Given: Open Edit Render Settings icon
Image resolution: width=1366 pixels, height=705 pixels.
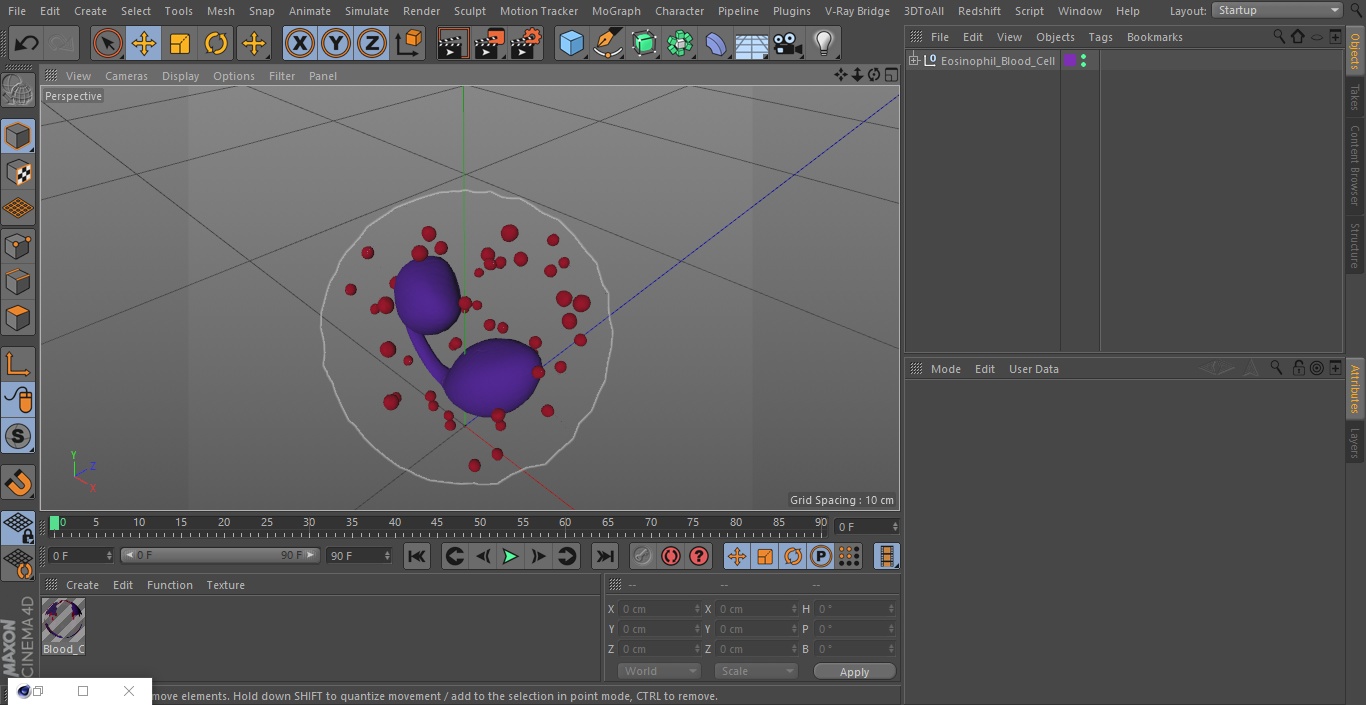Looking at the screenshot, I should (x=526, y=43).
